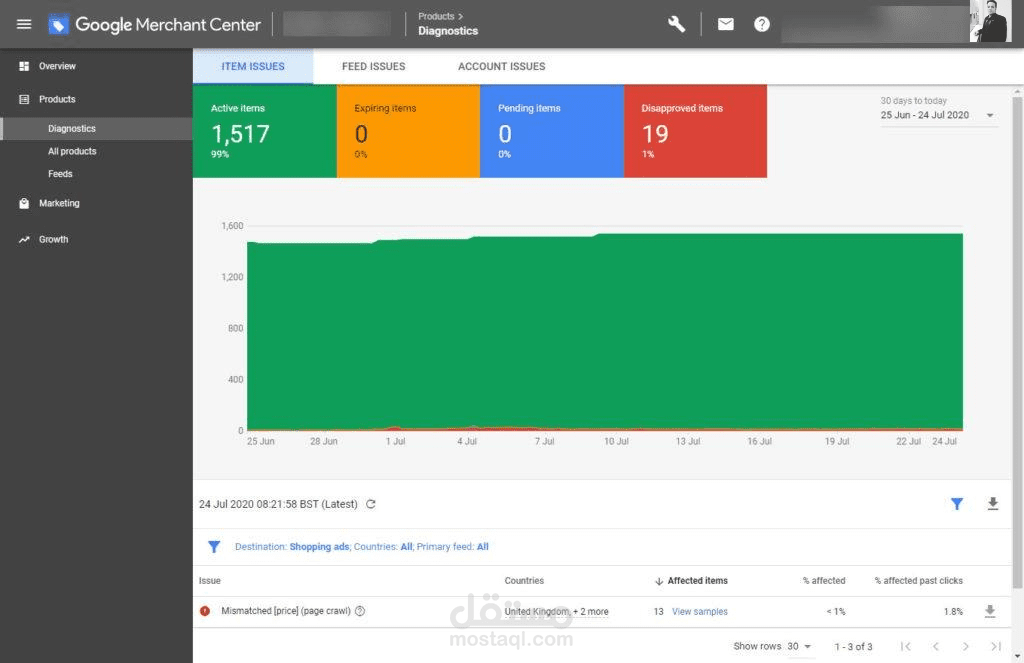This screenshot has width=1024, height=663.
Task: Click the Shopping ads destination filter
Action: pos(319,547)
